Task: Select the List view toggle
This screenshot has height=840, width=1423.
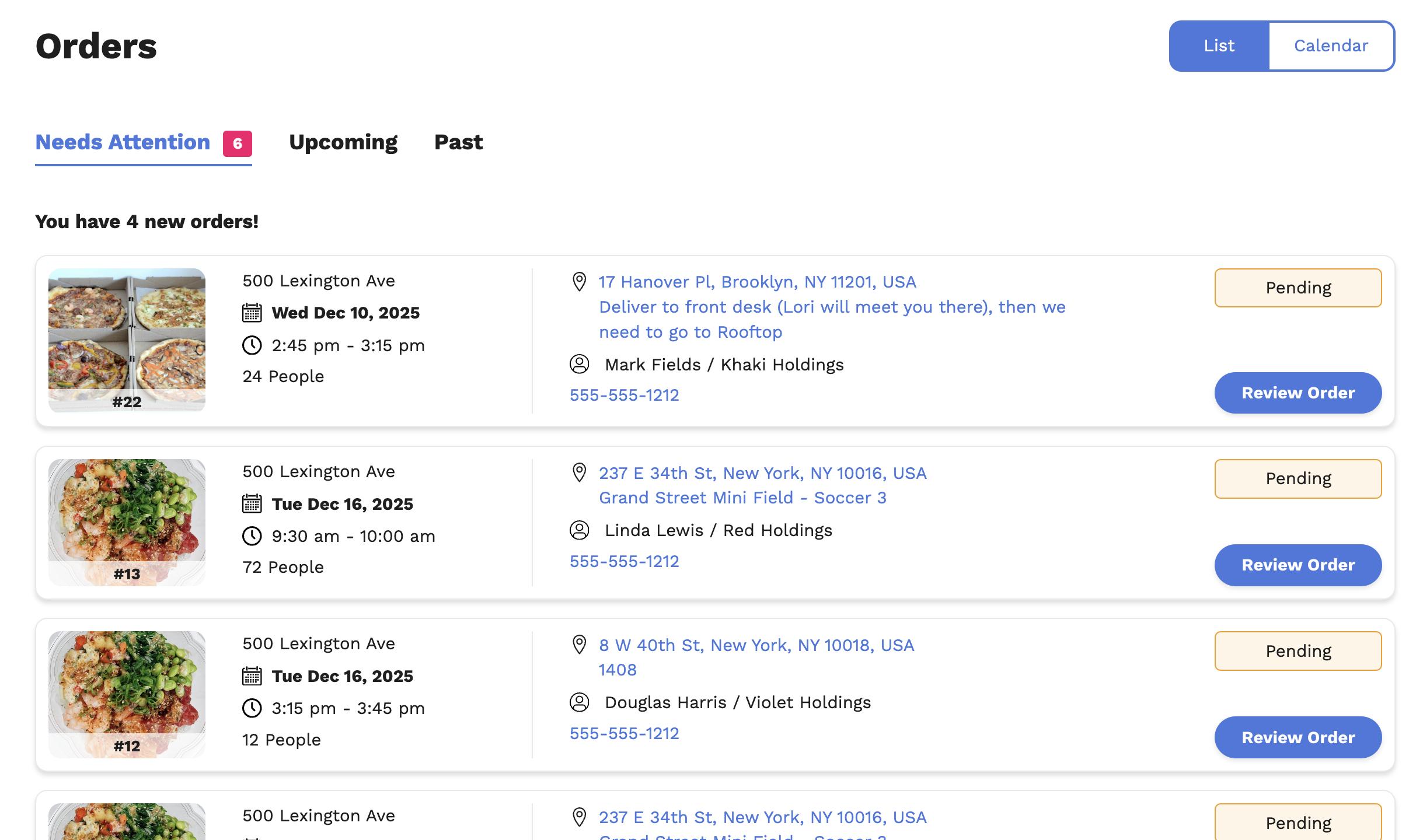Action: [1219, 46]
